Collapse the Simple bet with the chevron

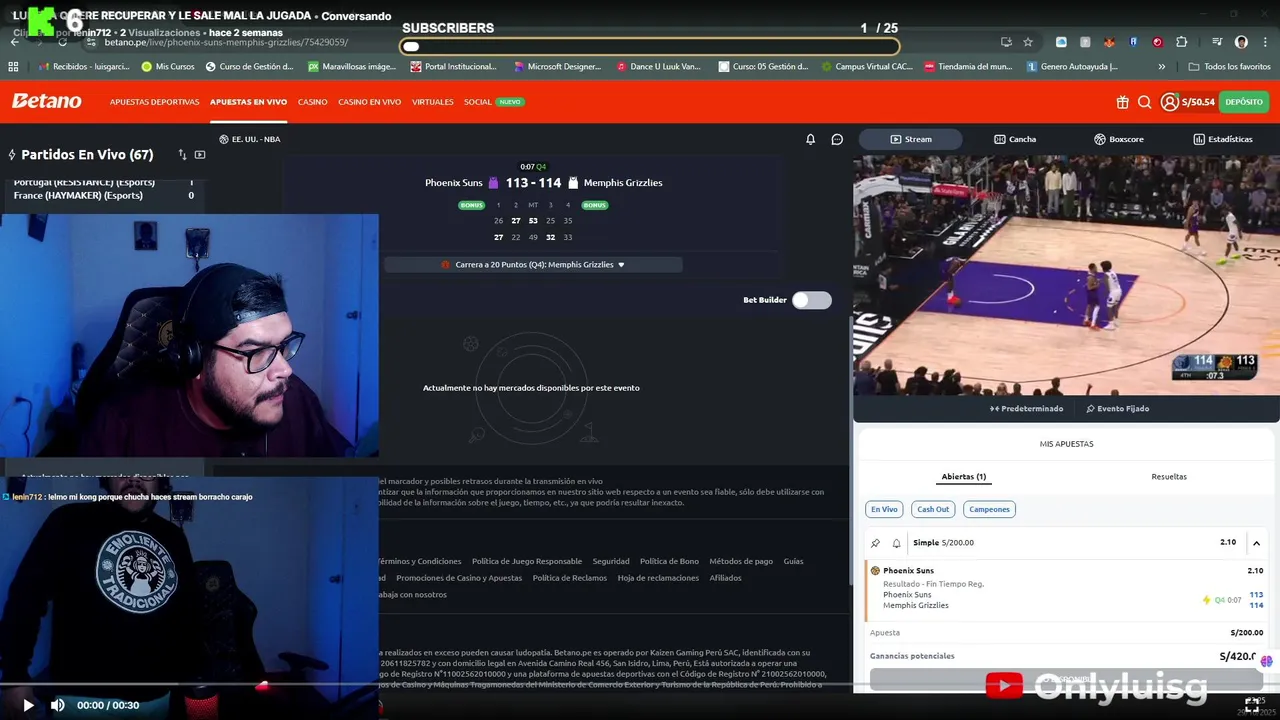point(1256,543)
